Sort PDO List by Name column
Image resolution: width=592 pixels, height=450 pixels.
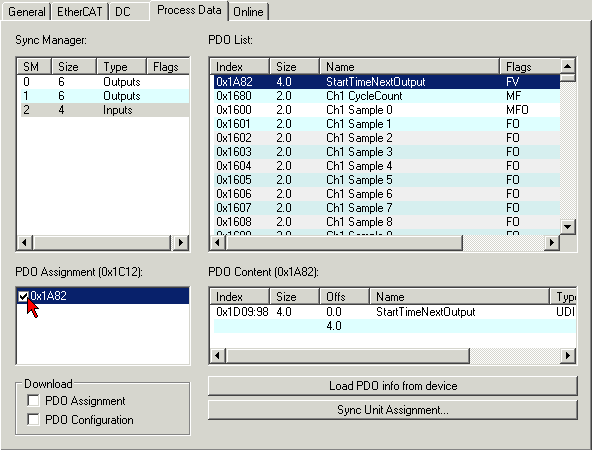tap(410, 66)
